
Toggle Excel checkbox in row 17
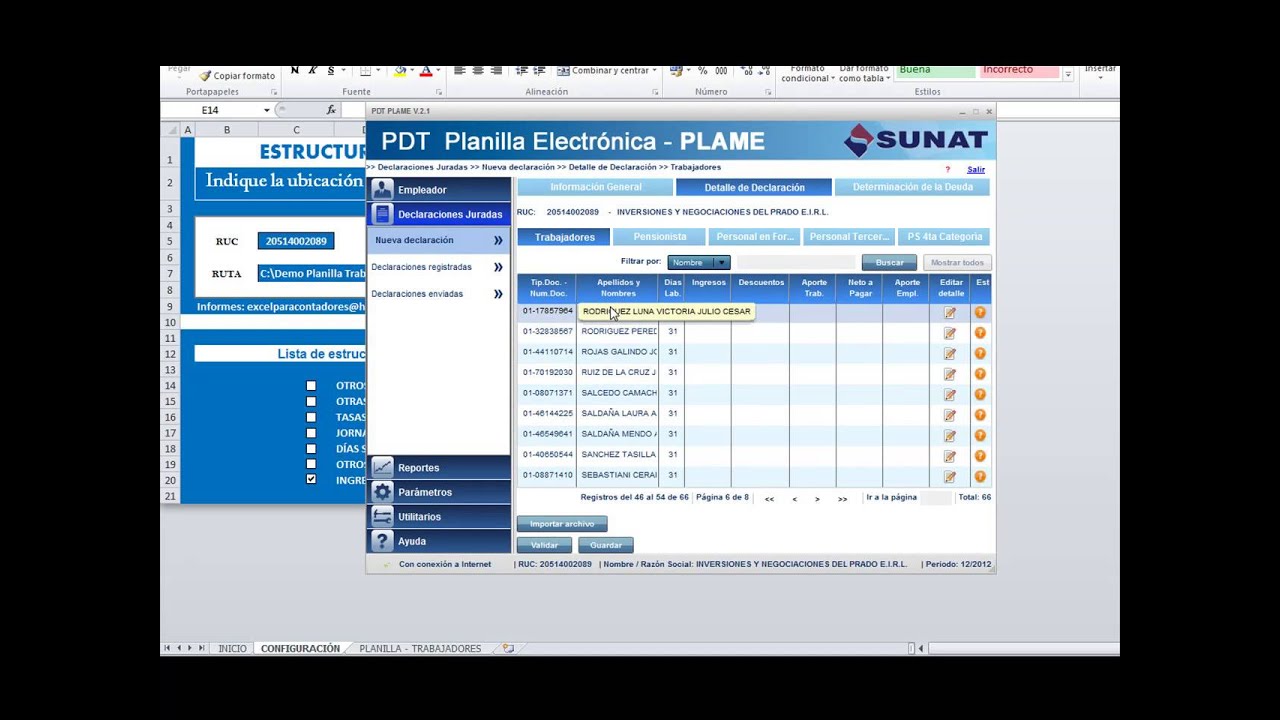click(x=311, y=433)
